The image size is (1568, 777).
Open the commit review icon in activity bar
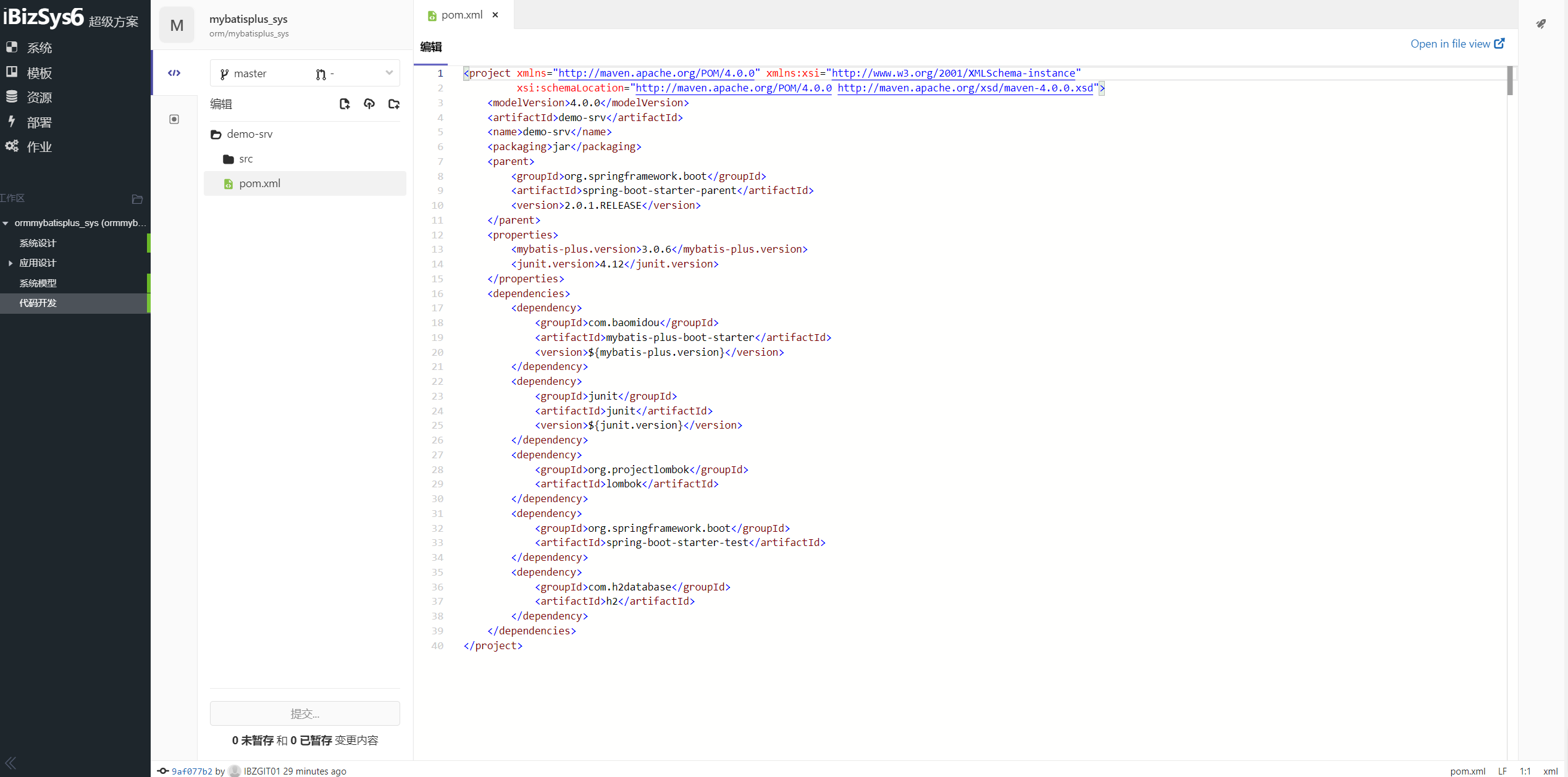(x=174, y=119)
